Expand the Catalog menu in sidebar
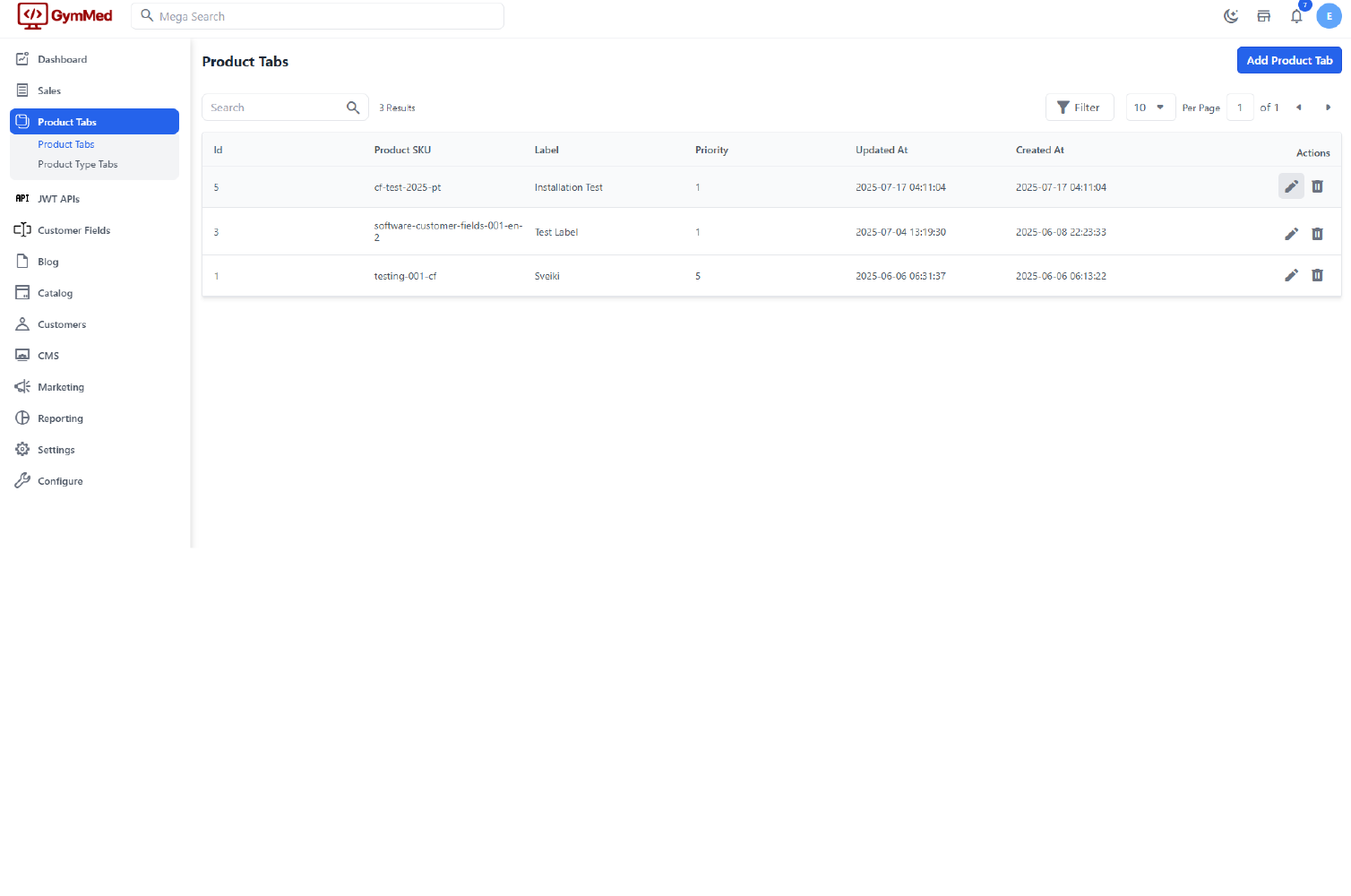Viewport: 1351px width, 896px height. 55,293
